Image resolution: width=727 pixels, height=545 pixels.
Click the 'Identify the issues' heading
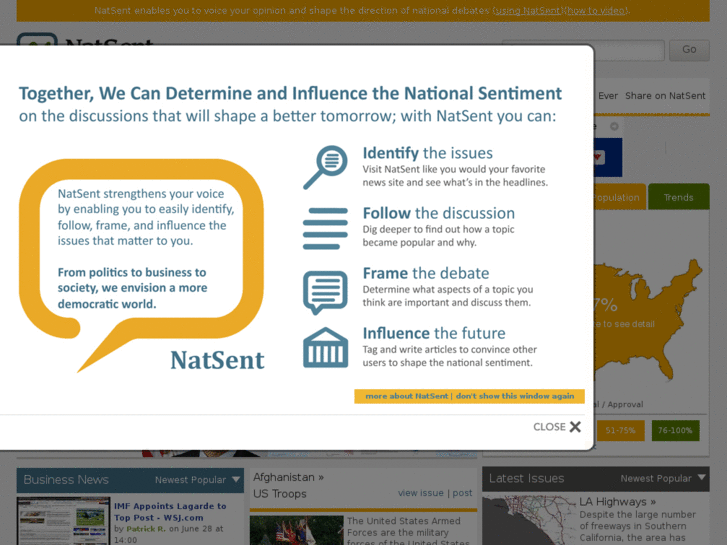pos(427,153)
